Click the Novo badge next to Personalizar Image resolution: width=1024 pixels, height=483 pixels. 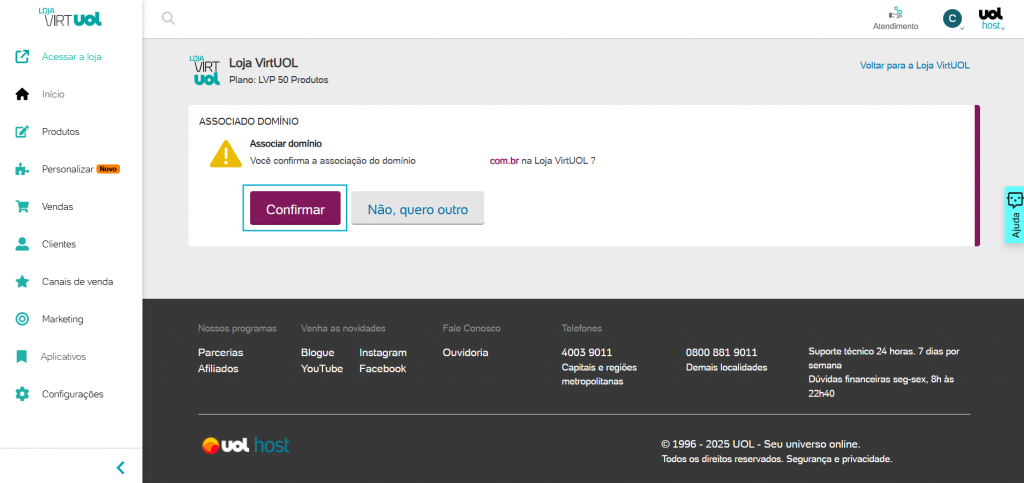(108, 169)
